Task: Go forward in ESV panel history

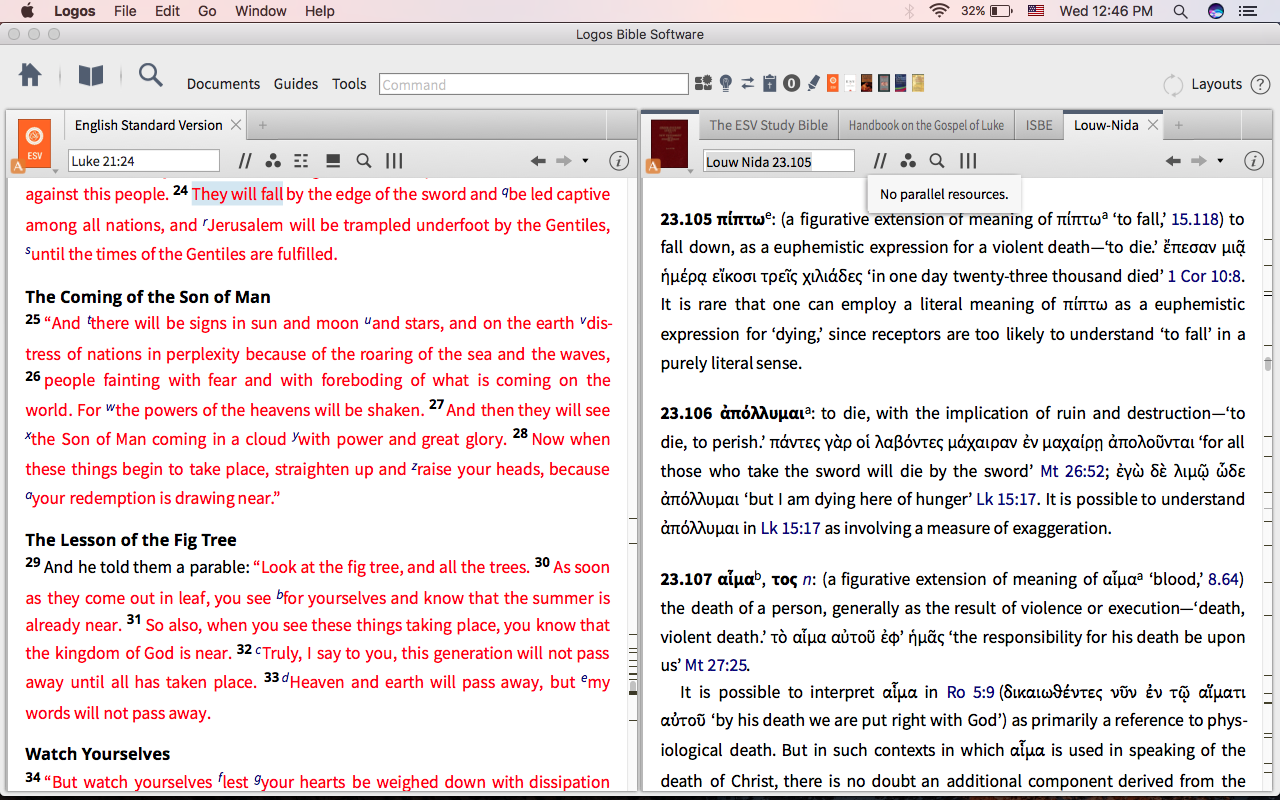Action: (x=564, y=161)
